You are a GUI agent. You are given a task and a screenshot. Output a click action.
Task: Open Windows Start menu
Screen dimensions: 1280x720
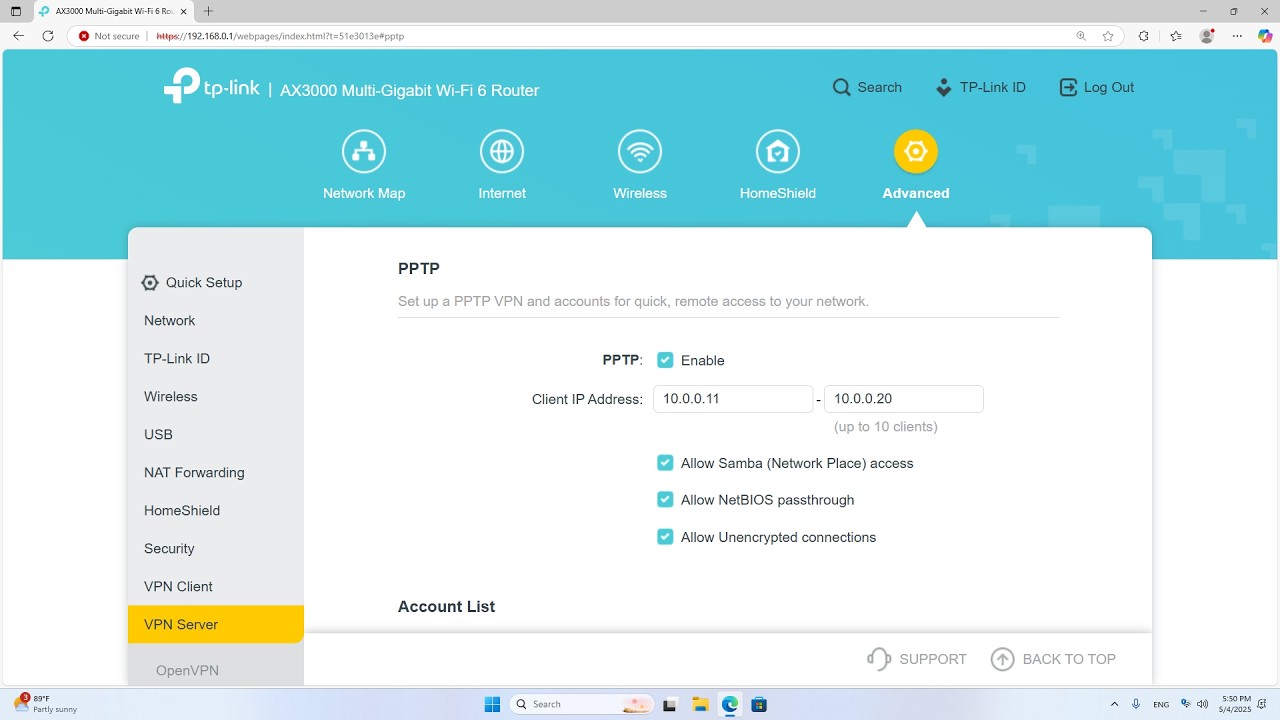[492, 704]
